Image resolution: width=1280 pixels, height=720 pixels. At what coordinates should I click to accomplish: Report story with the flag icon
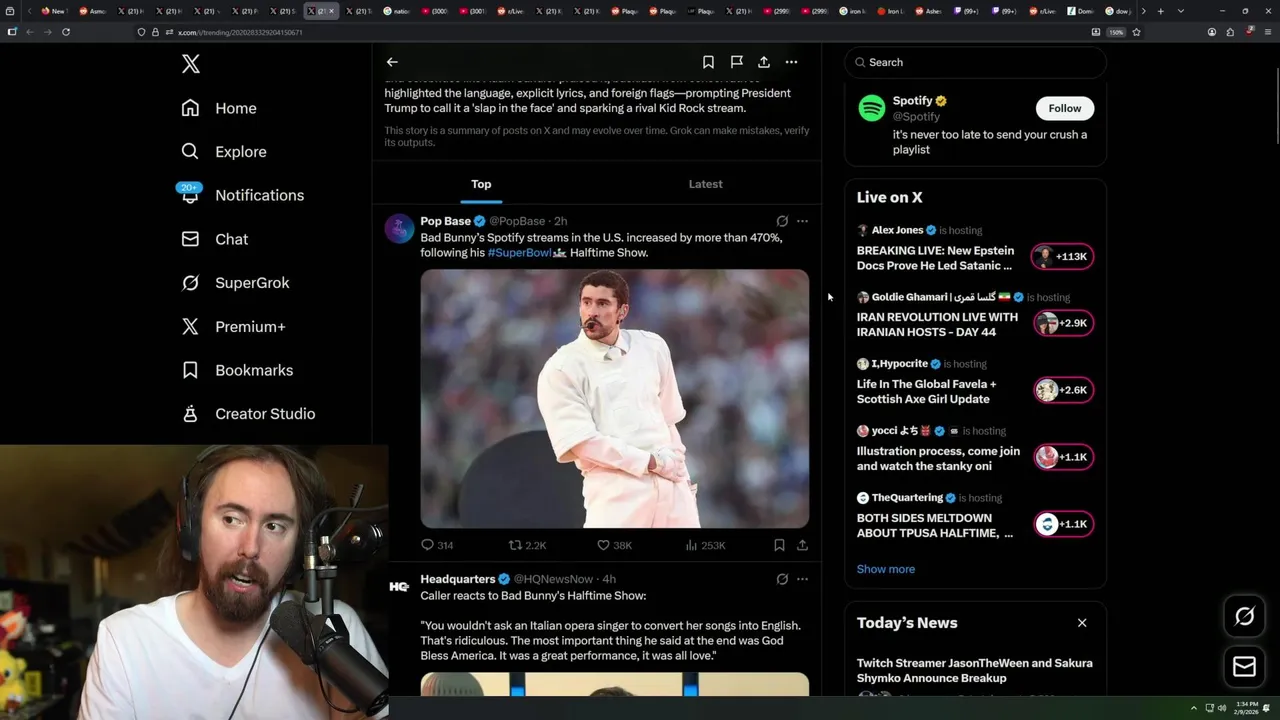736,62
